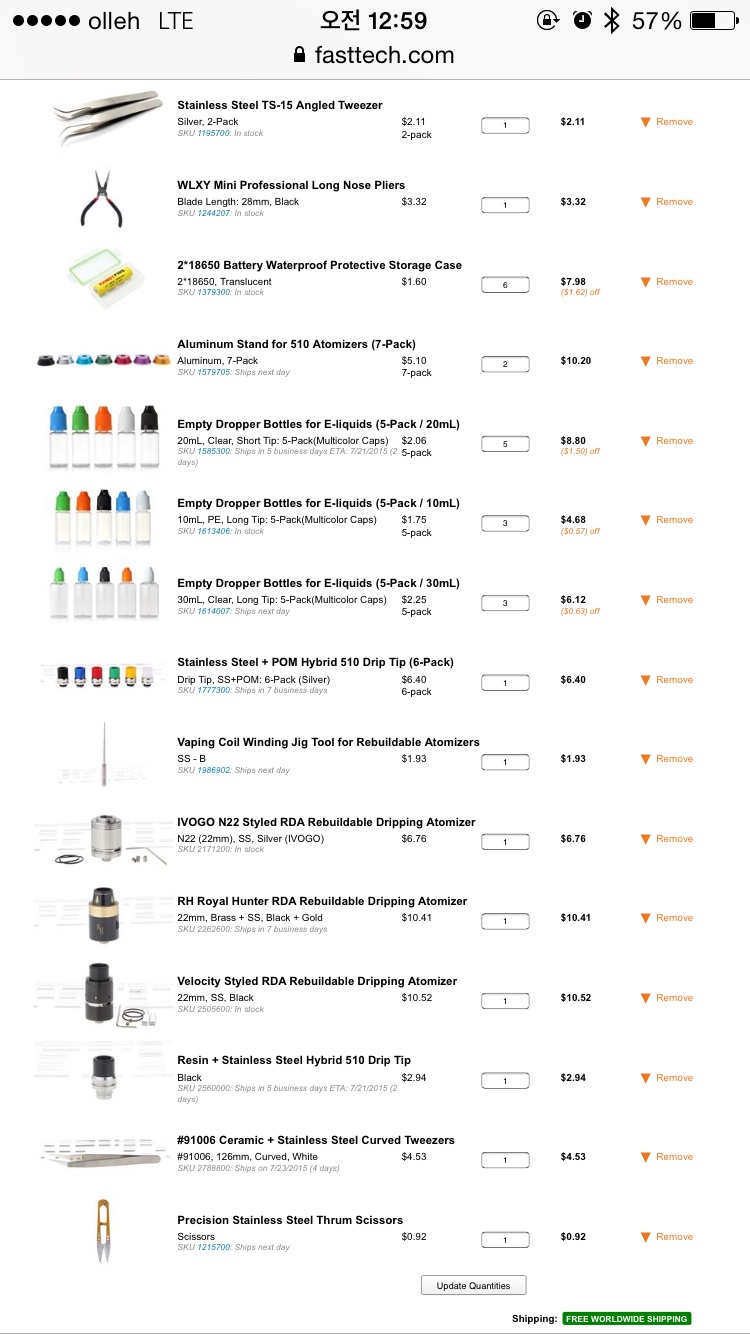Tap the battery icon in the status bar

[716, 20]
